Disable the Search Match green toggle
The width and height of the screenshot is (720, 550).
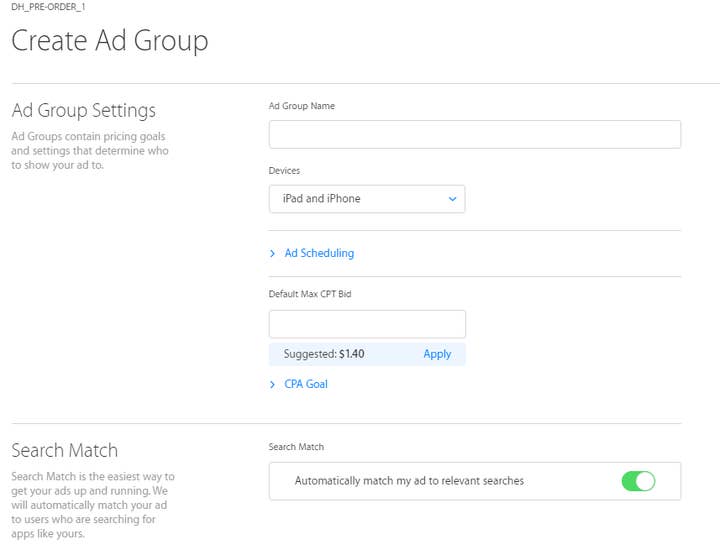pos(638,481)
